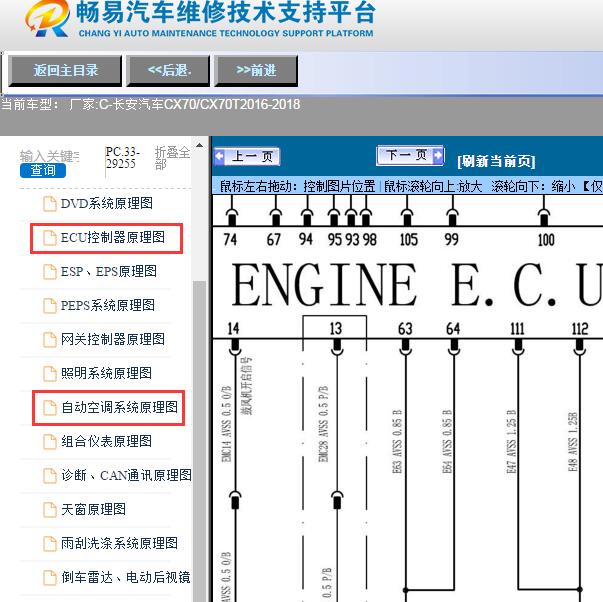
Task: Click the document icon beside 照明系统原理图
Action: (50, 373)
